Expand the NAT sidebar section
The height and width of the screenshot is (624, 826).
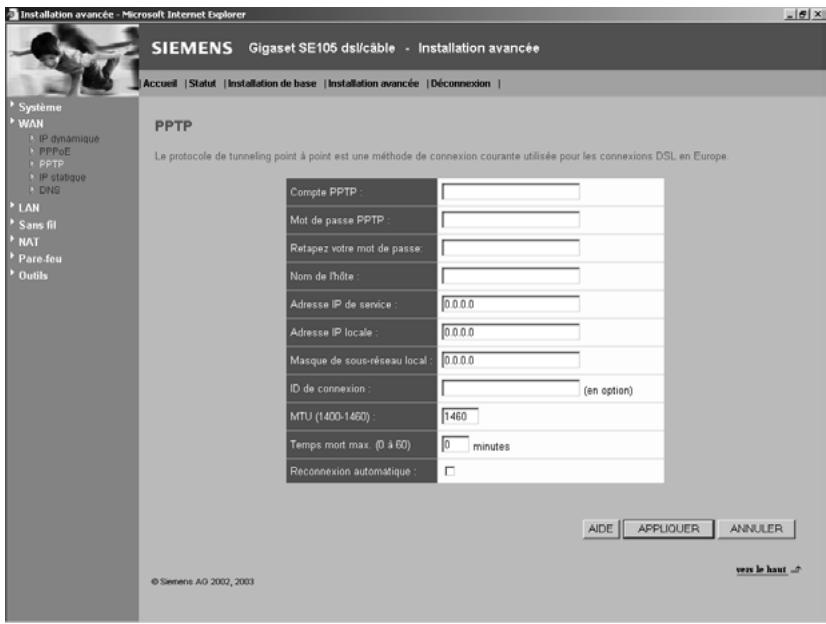click(28, 242)
